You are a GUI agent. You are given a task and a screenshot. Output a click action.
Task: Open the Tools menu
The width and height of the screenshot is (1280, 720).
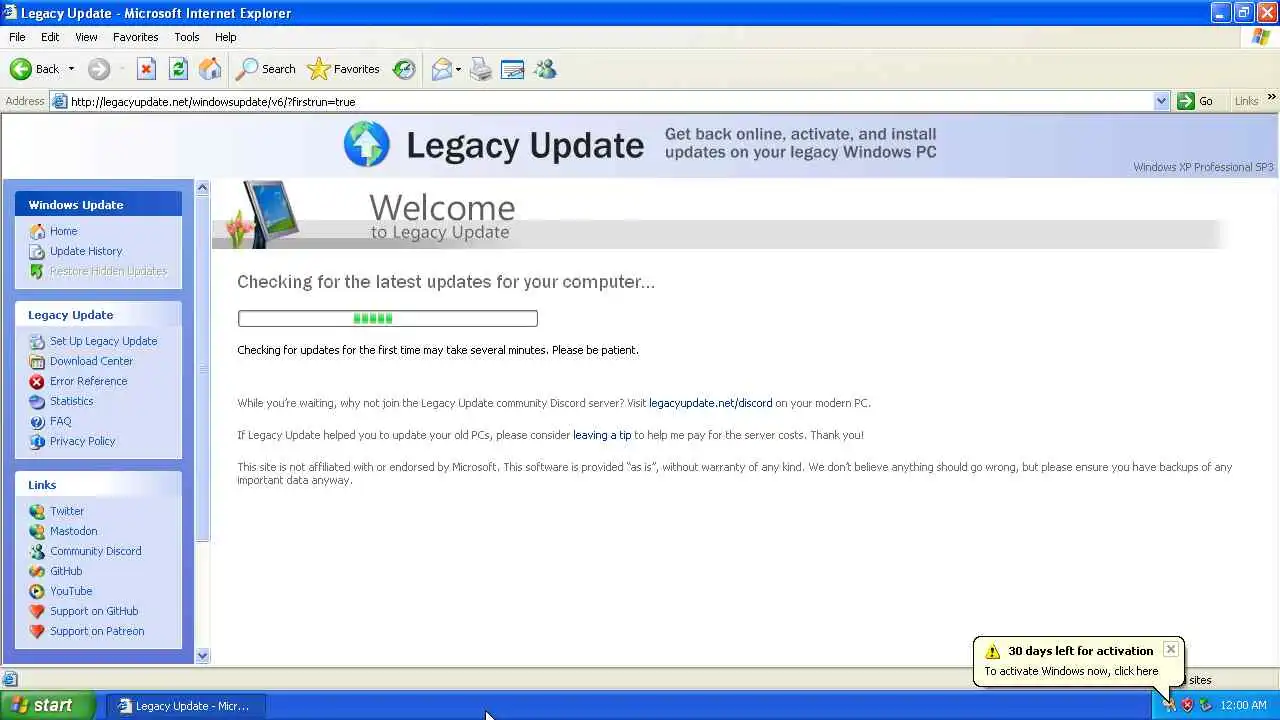186,37
